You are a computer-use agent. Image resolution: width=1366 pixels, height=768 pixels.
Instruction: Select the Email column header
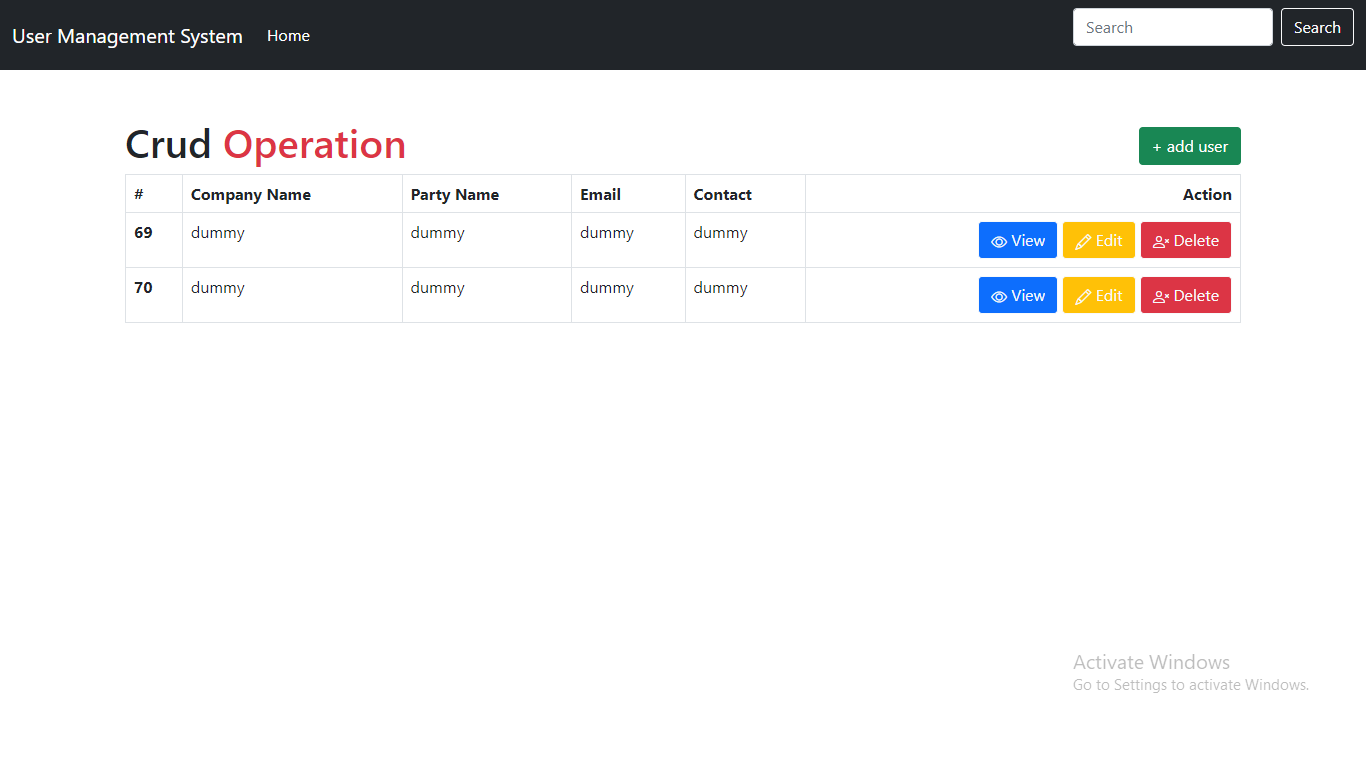click(x=600, y=195)
